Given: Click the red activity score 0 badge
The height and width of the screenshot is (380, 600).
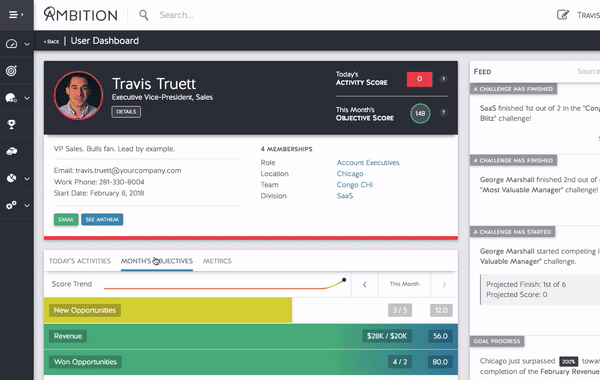Looking at the screenshot, I should point(419,79).
